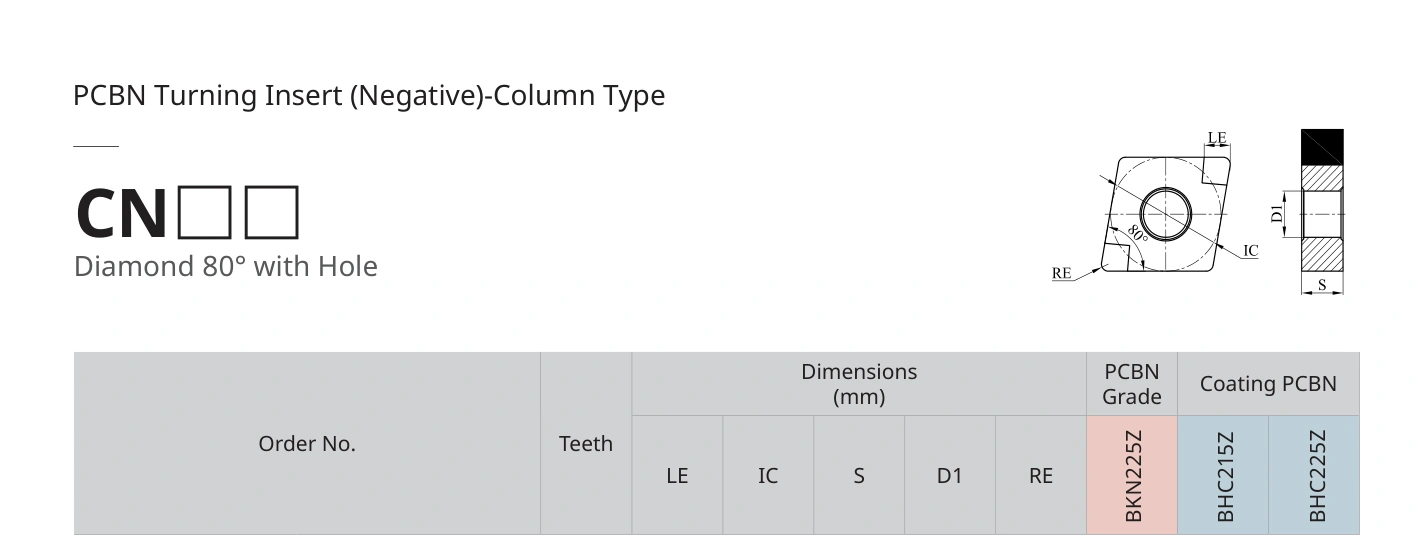Select second empty box after CN
The image size is (1415, 535).
coord(272,212)
